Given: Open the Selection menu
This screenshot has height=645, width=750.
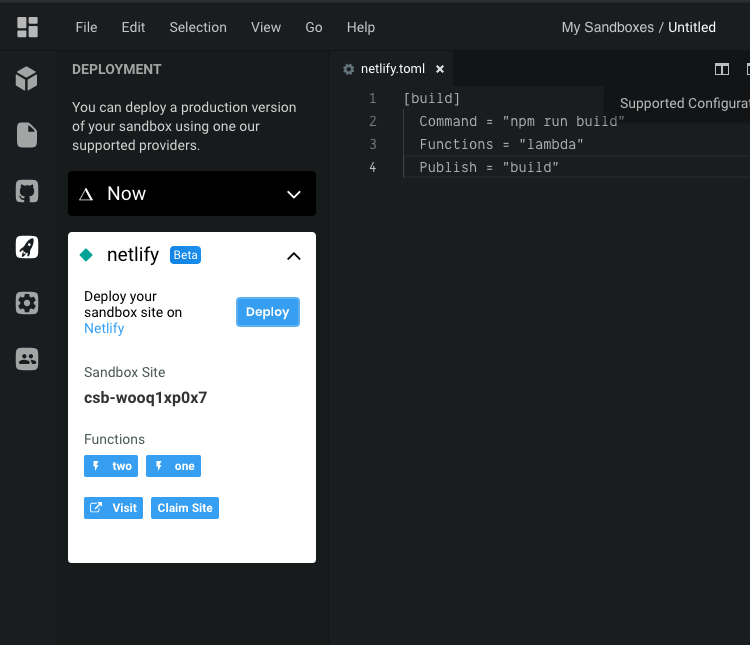Looking at the screenshot, I should [x=198, y=27].
